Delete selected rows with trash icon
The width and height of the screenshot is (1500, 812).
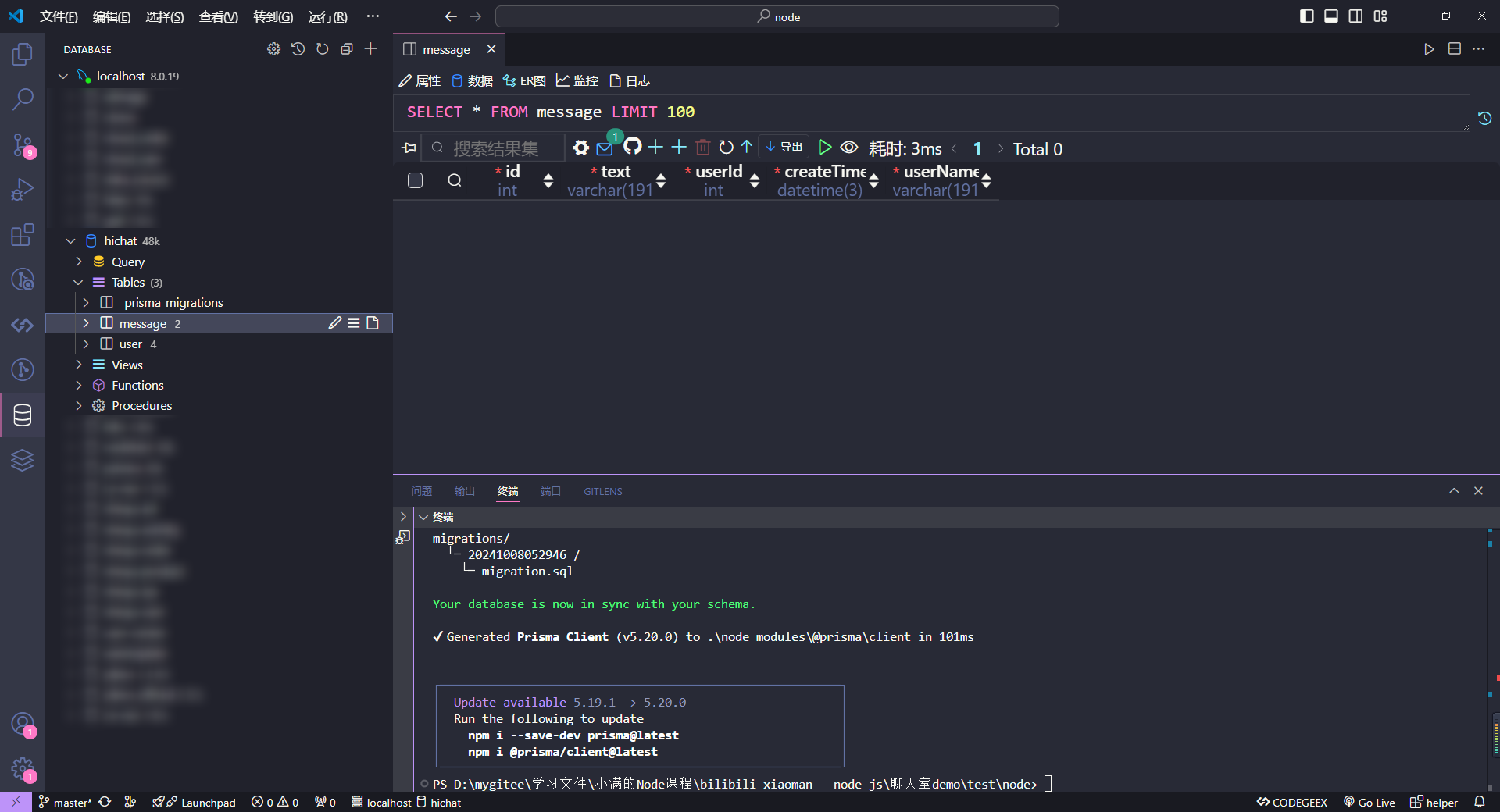pyautogui.click(x=703, y=147)
